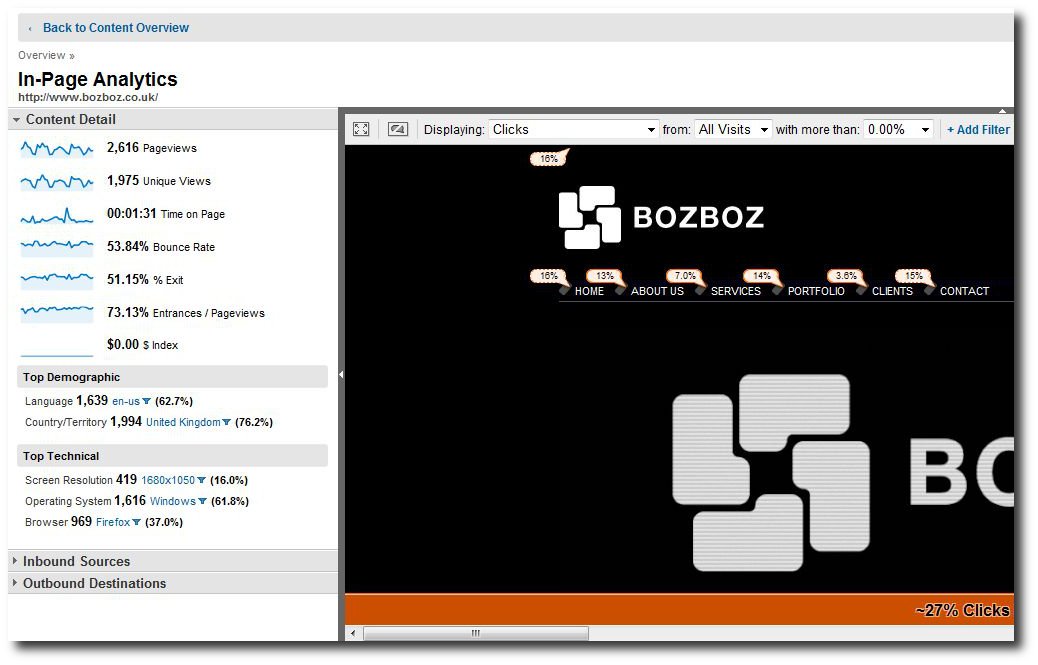Click the full-screen expand icon in toolbar
The height and width of the screenshot is (665, 1038).
[x=361, y=129]
